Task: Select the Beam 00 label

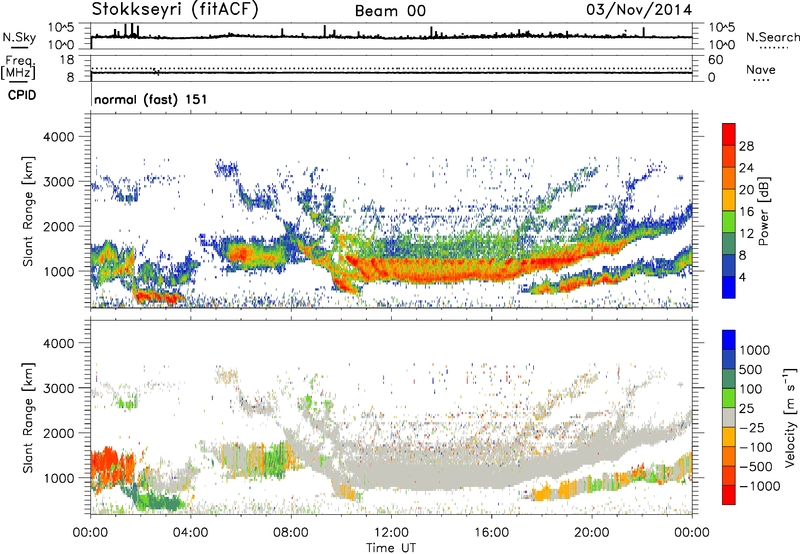Action: [x=390, y=11]
